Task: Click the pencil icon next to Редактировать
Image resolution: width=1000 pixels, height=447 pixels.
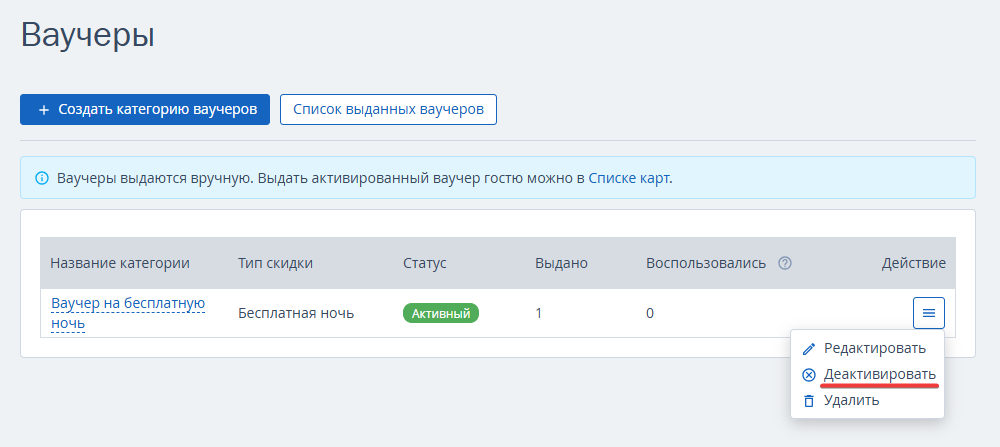Action: tap(809, 349)
